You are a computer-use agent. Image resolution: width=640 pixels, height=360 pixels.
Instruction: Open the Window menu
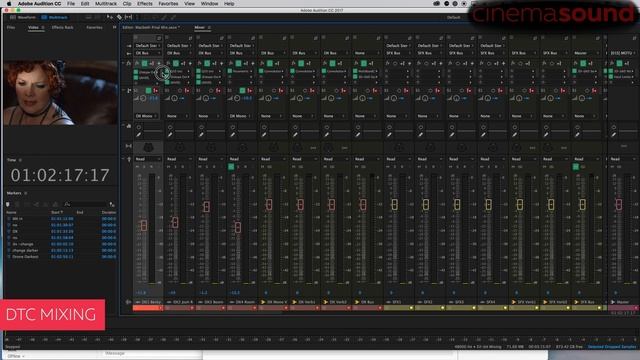tap(209, 4)
